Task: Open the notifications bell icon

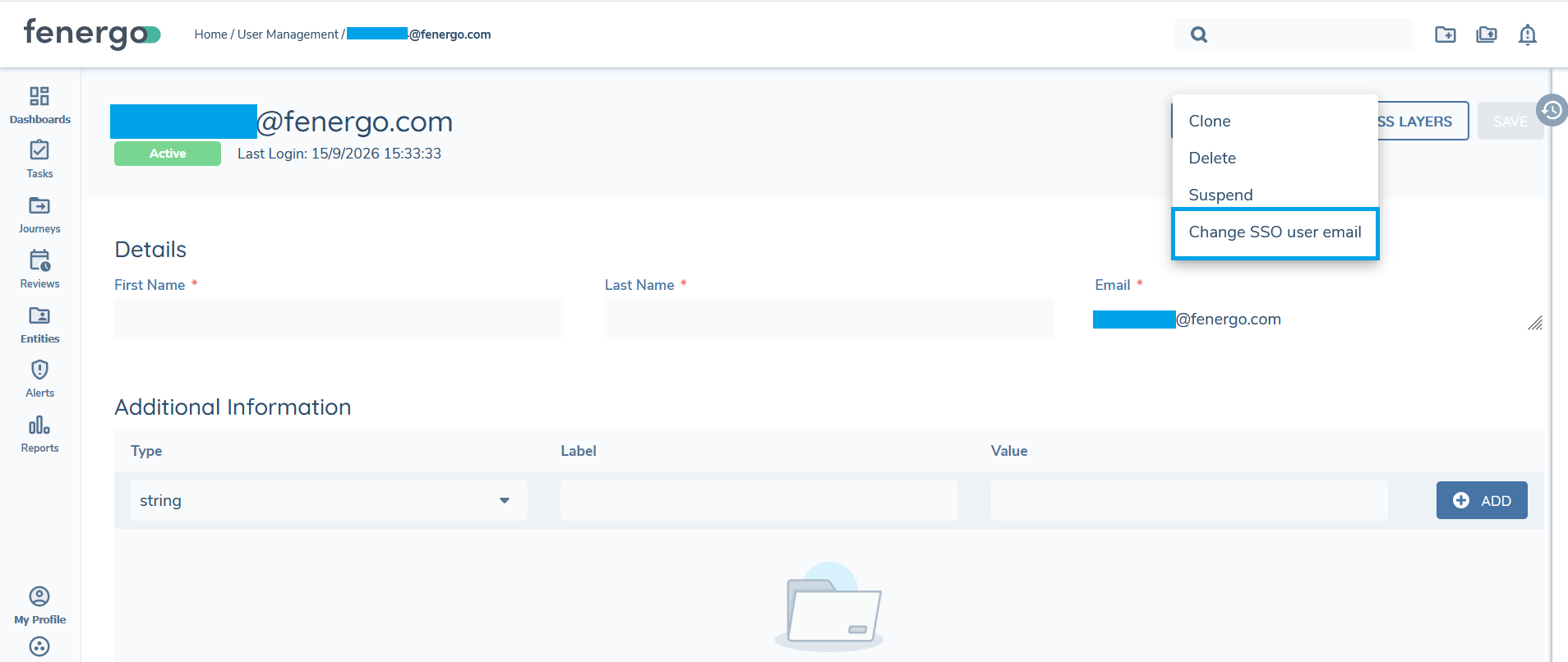Action: [1528, 34]
